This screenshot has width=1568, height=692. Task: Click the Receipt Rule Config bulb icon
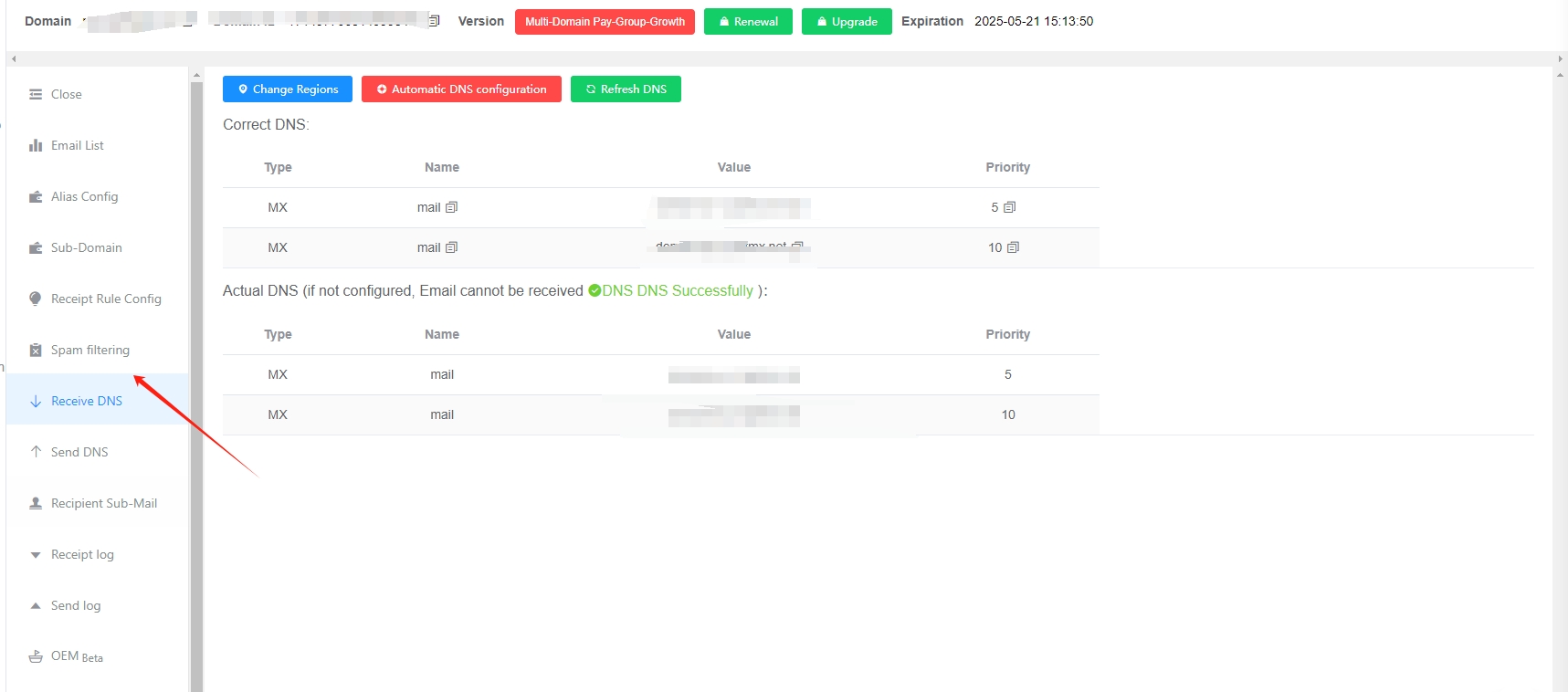click(36, 299)
